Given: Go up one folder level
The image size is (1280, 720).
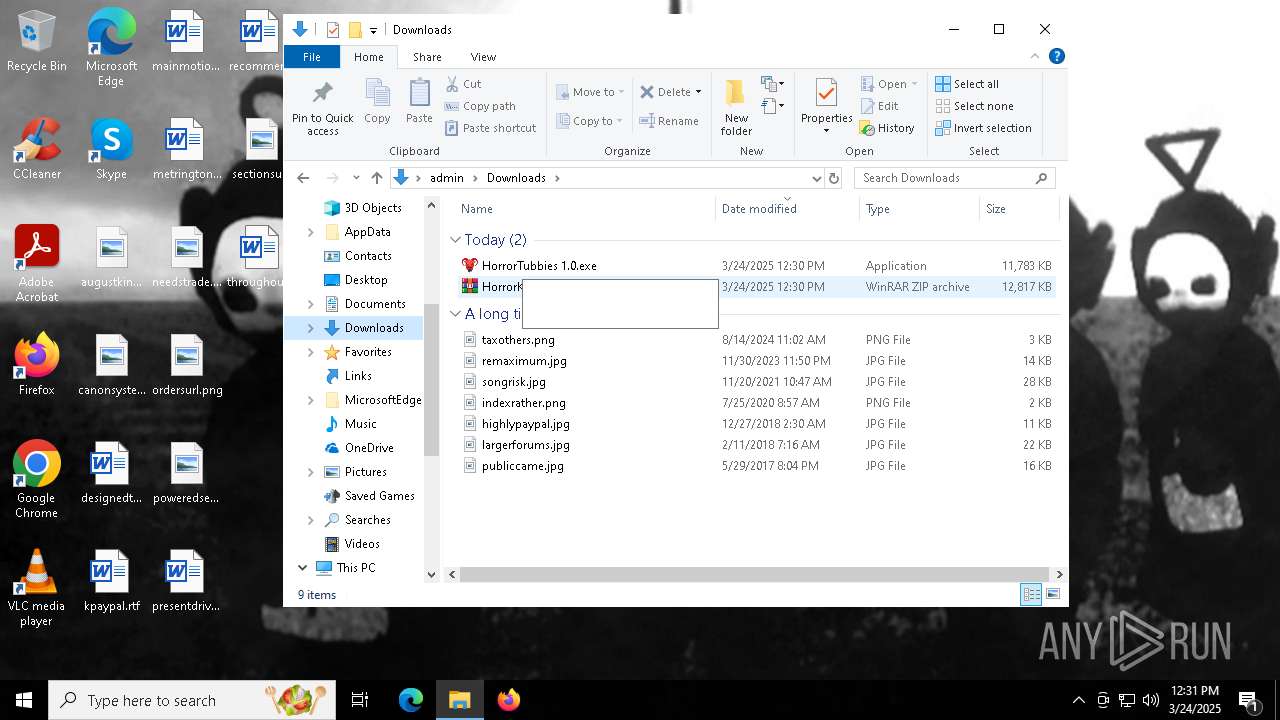Looking at the screenshot, I should (376, 178).
